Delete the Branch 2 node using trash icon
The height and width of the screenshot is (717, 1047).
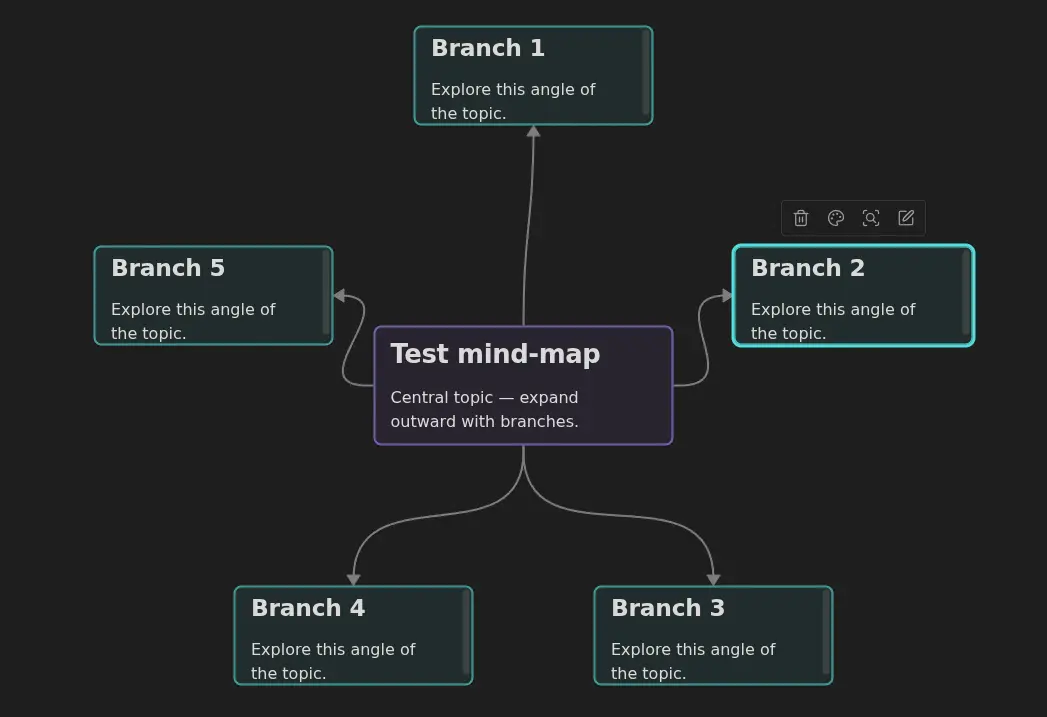pyautogui.click(x=801, y=218)
